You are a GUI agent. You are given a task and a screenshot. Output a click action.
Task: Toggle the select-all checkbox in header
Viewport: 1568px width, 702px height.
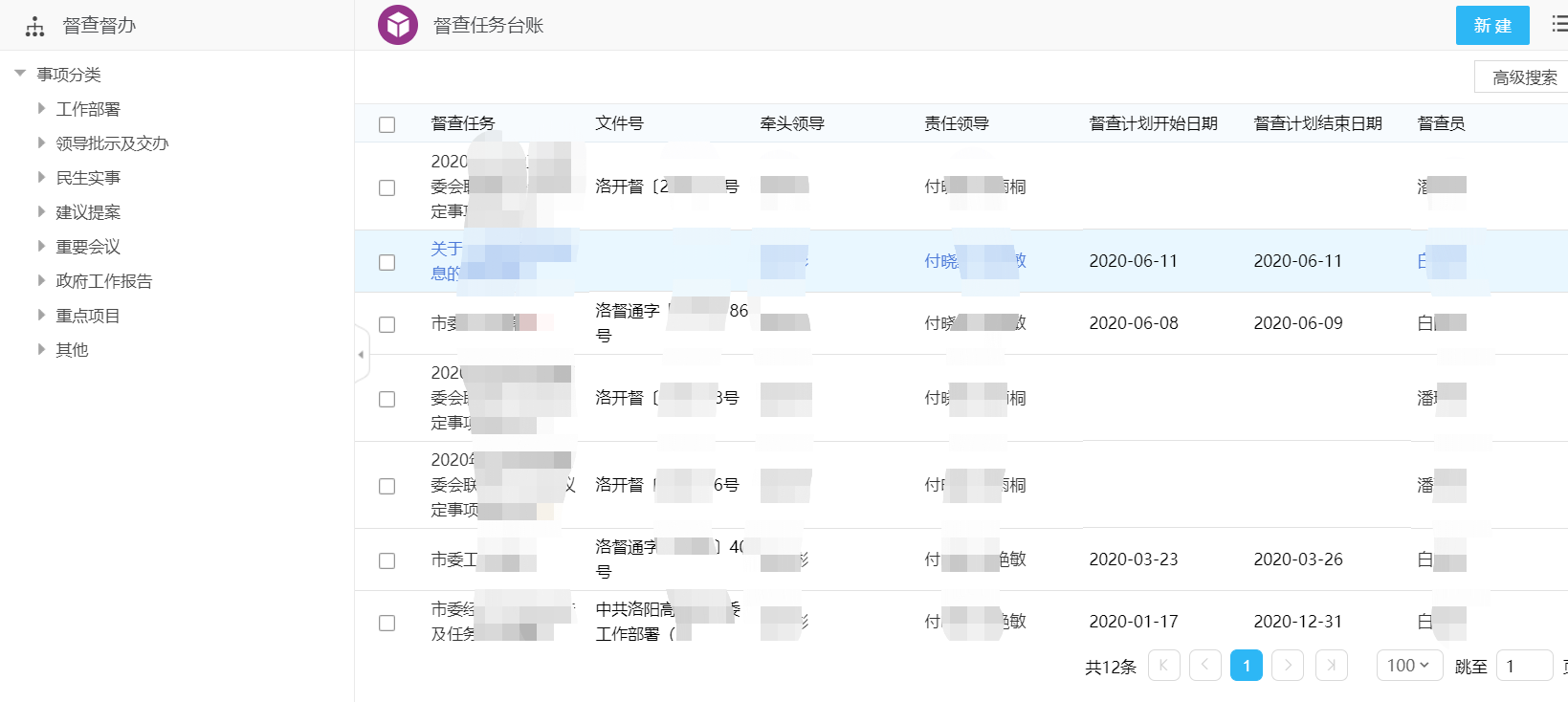[x=387, y=124]
